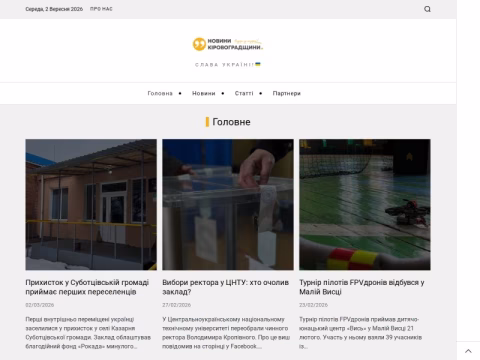Go to the Головна menu item
The height and width of the screenshot is (360, 480).
160,93
